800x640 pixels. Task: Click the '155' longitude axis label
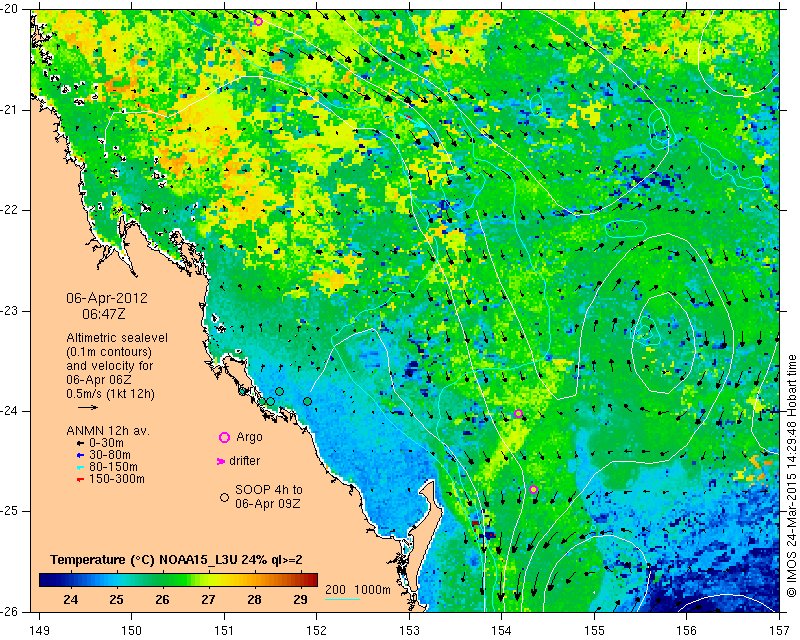(594, 631)
